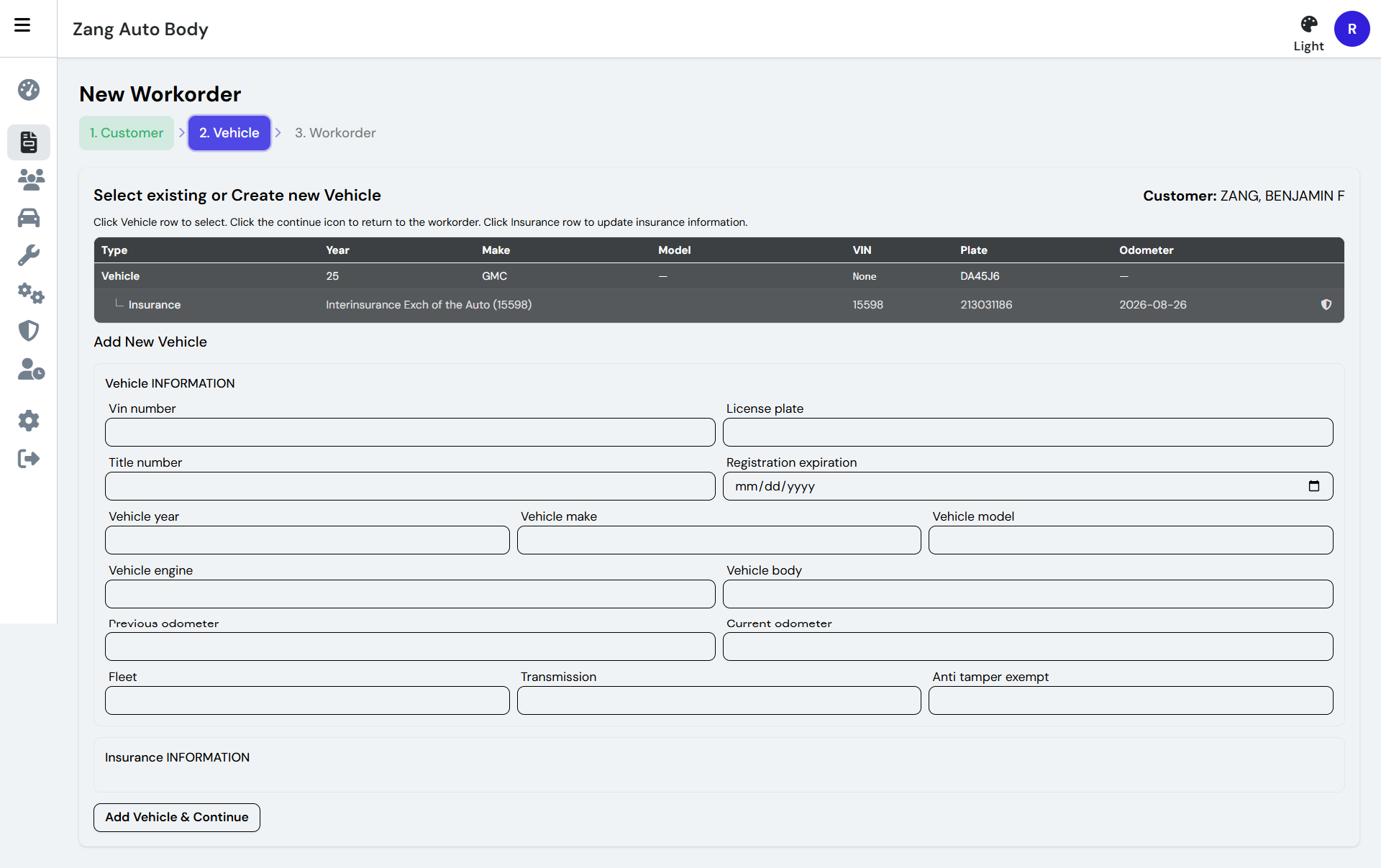This screenshot has height=868, width=1381.
Task: Click the Year column header
Action: [x=337, y=250]
